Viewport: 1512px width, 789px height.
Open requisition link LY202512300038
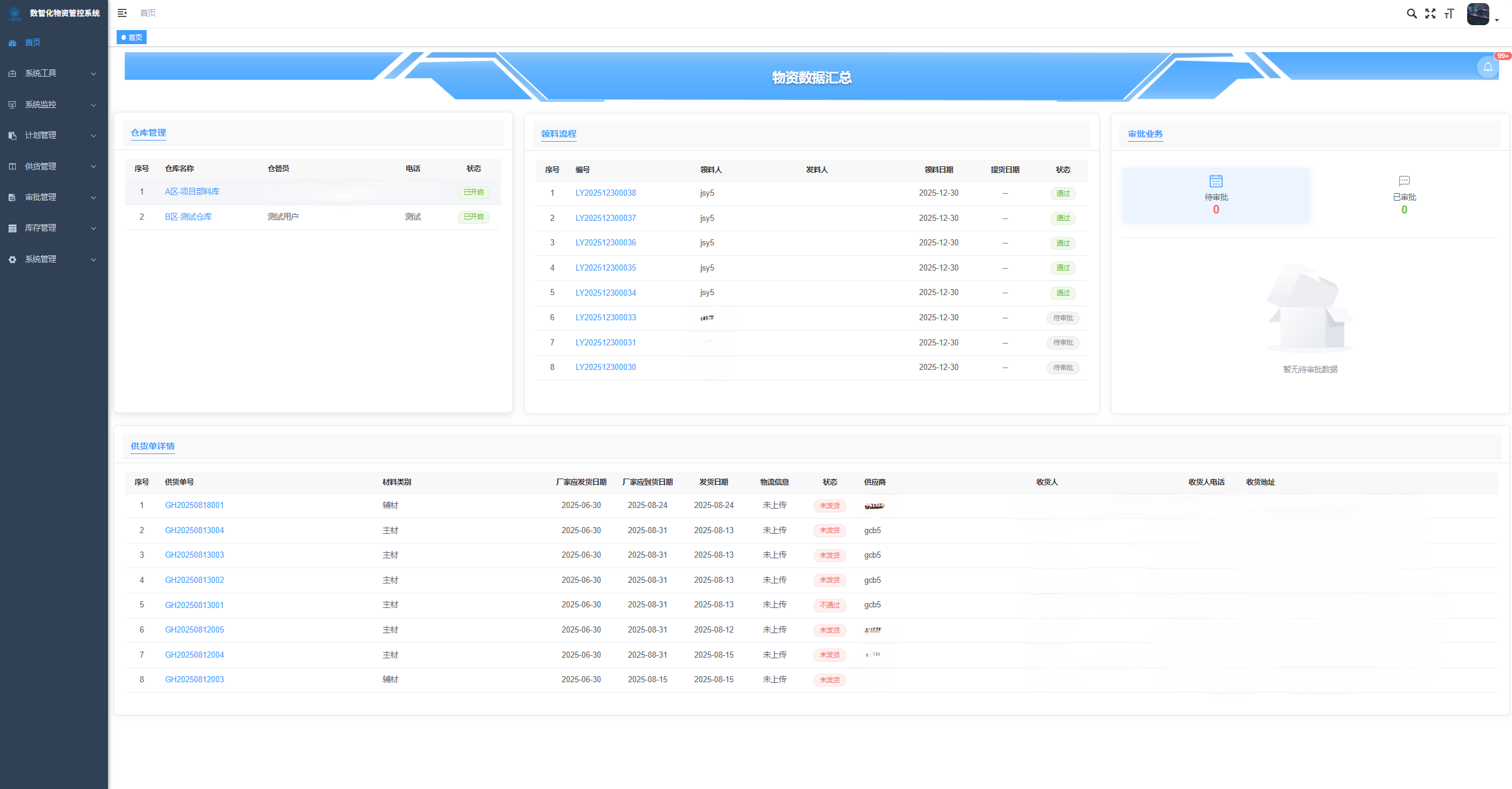[x=605, y=193]
